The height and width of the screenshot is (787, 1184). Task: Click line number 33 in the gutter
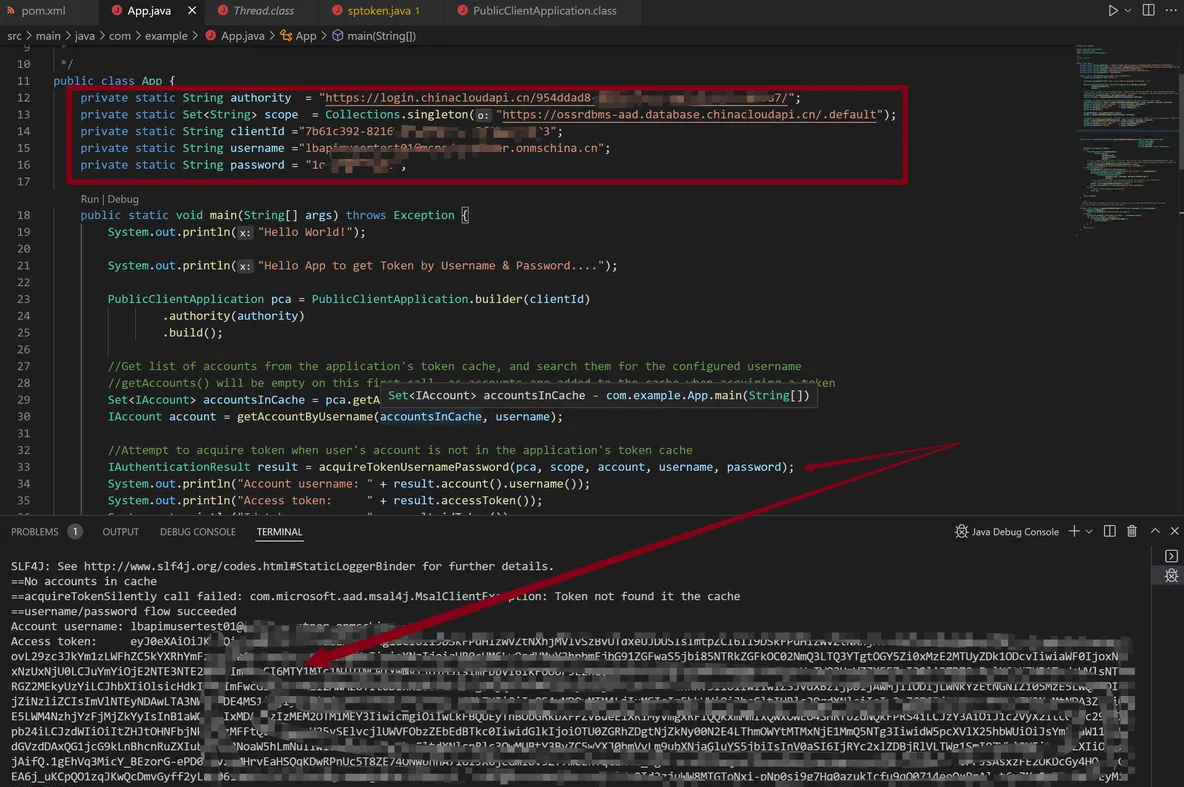coord(23,467)
